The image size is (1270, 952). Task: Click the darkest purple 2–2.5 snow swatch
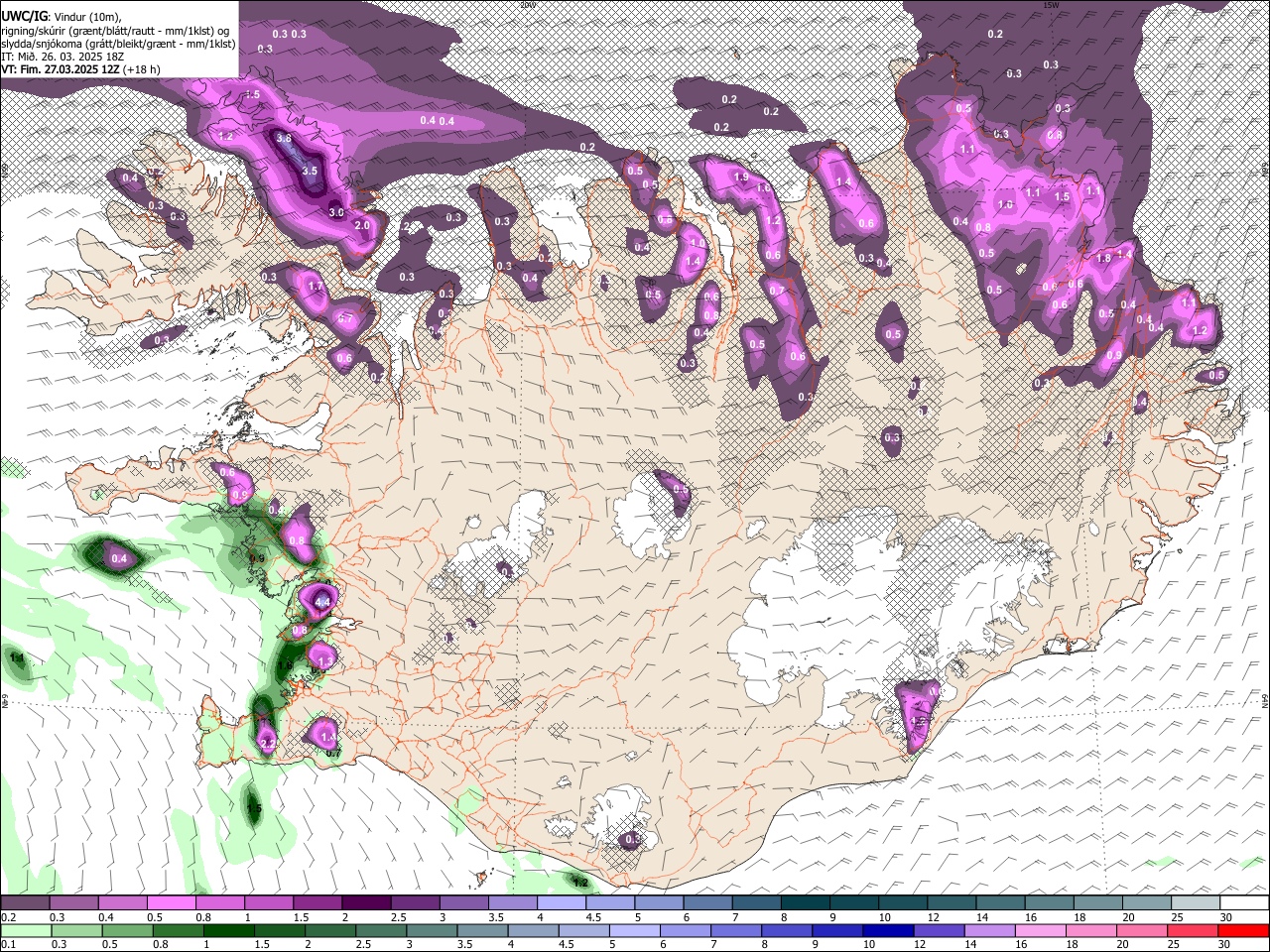[366, 903]
